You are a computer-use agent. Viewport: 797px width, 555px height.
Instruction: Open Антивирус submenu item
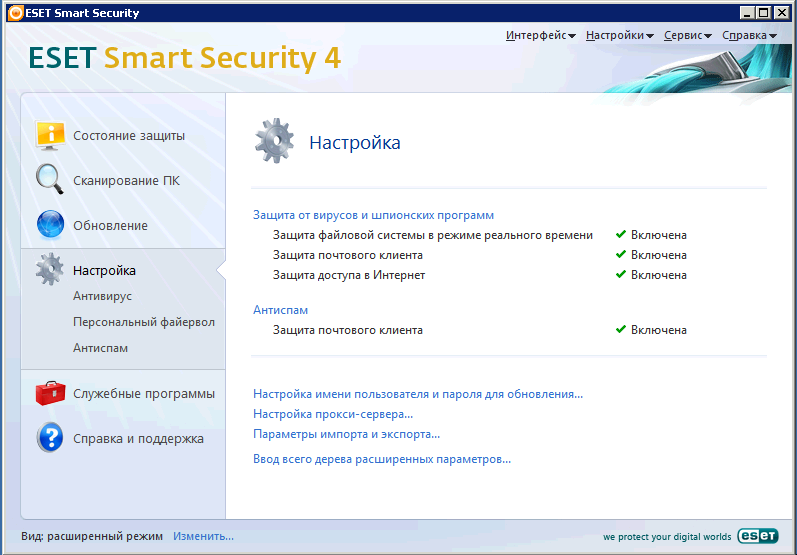click(102, 296)
